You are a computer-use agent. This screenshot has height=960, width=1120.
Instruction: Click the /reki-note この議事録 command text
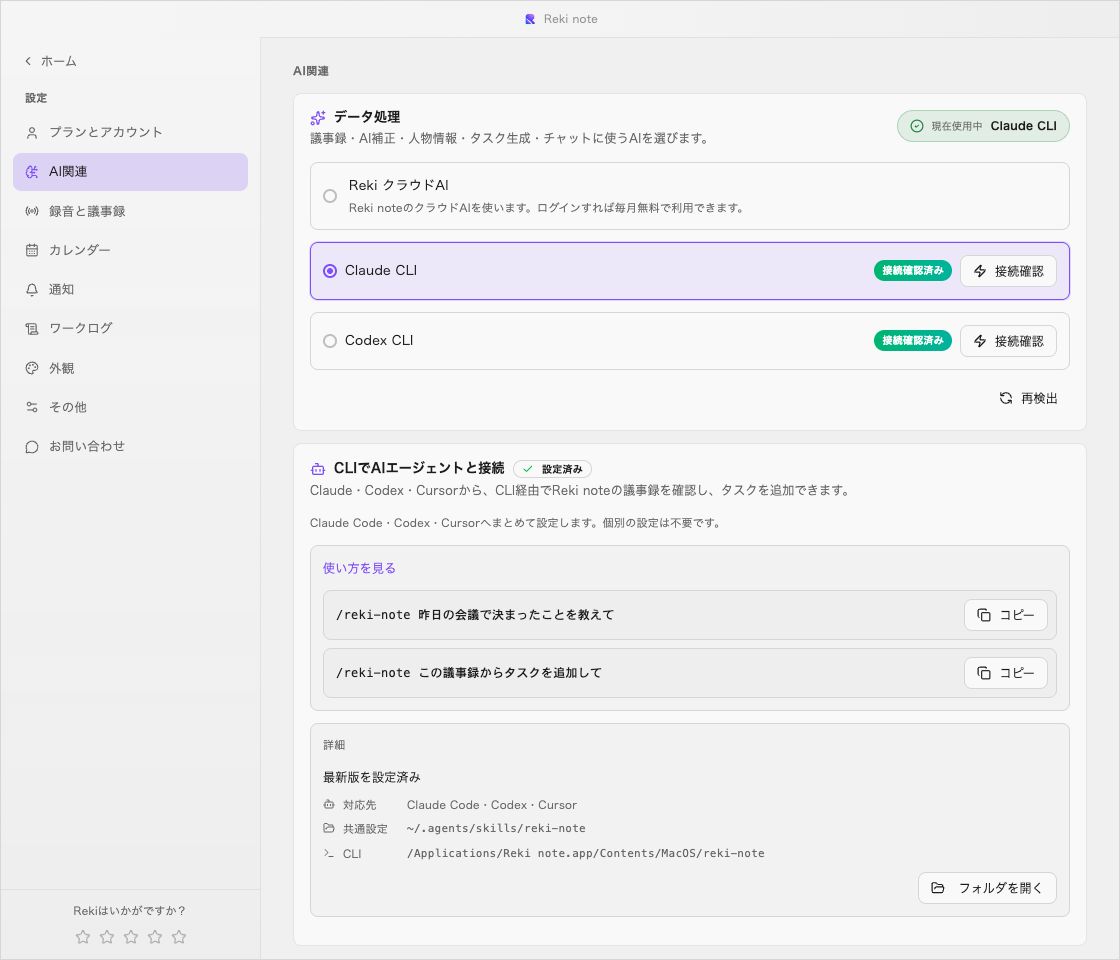[469, 673]
